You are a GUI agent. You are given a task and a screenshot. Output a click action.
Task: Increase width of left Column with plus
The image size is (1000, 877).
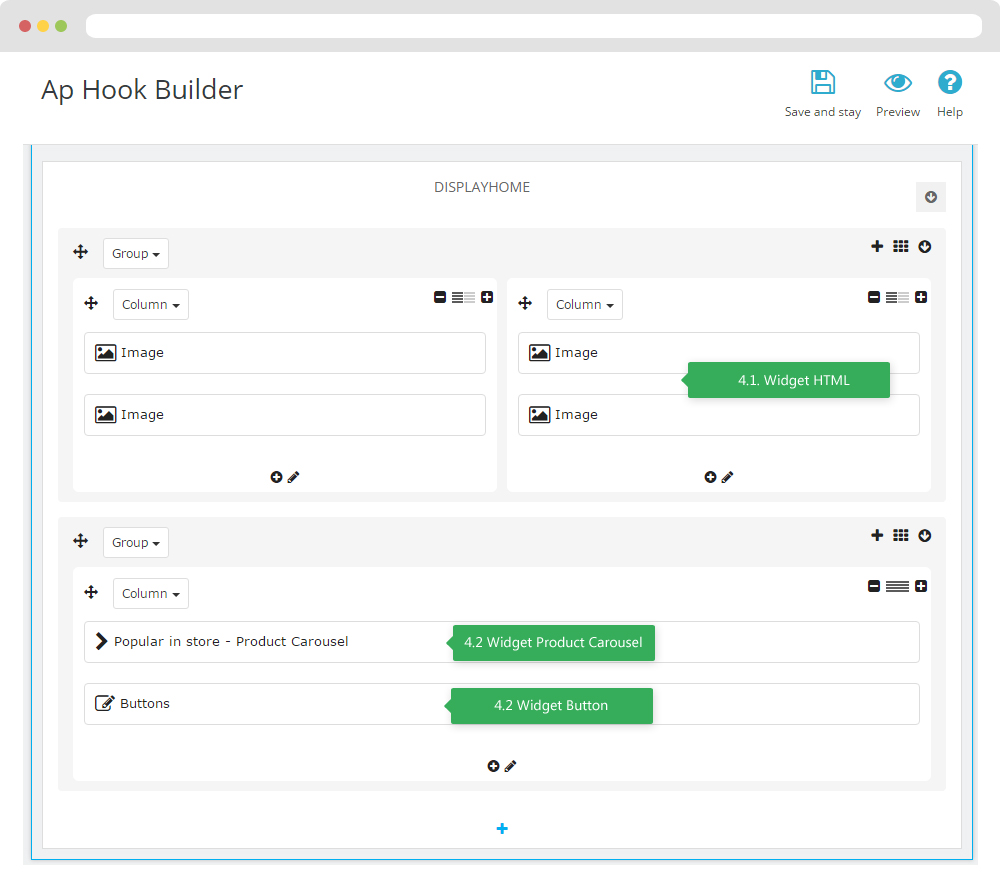tap(487, 297)
